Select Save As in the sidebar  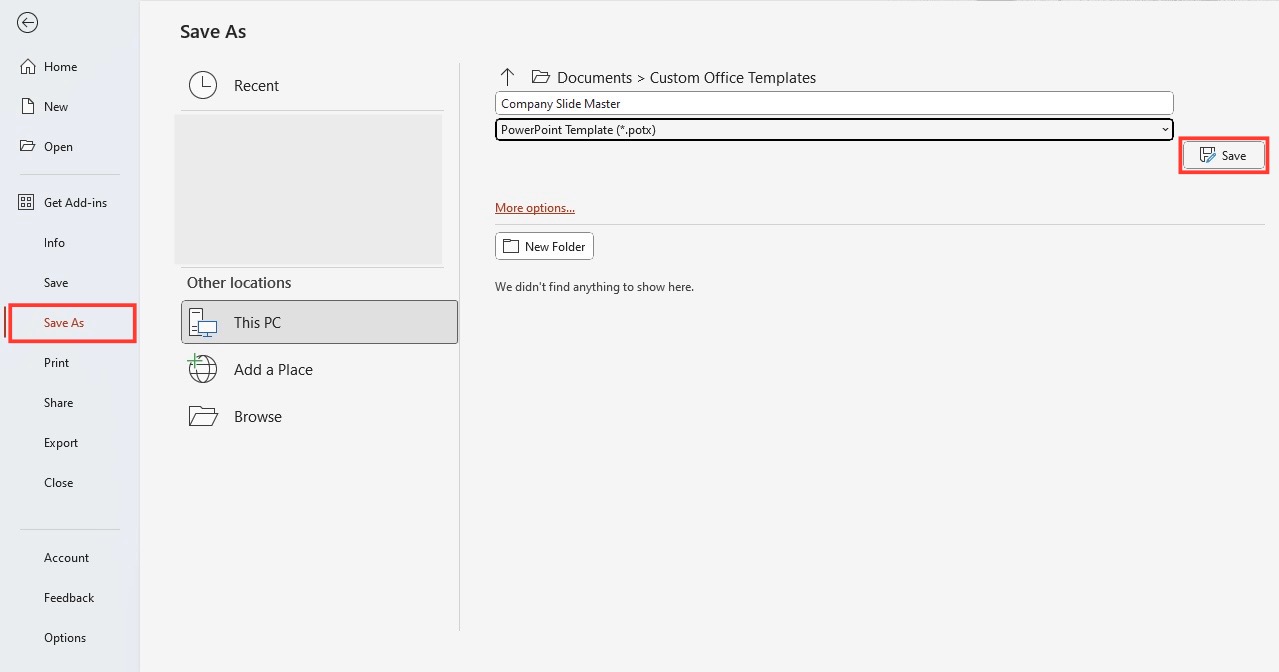(71, 323)
